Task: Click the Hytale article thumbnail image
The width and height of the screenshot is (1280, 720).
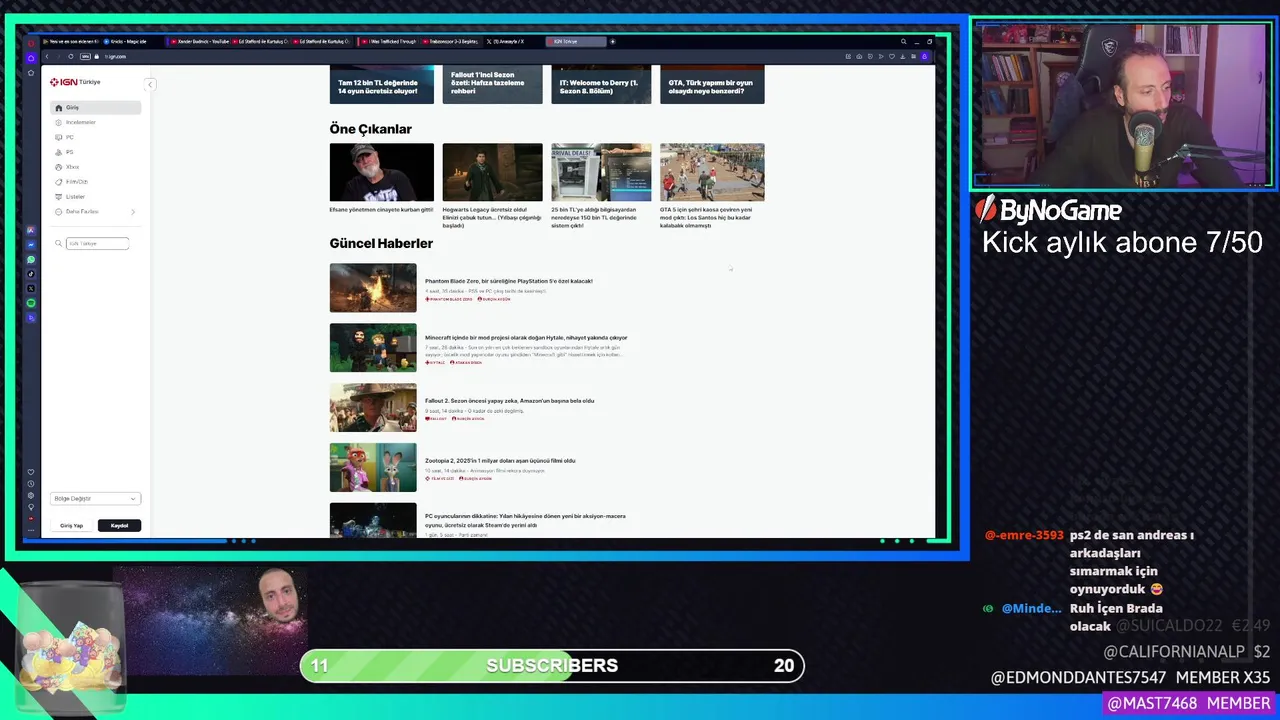Action: tap(373, 347)
